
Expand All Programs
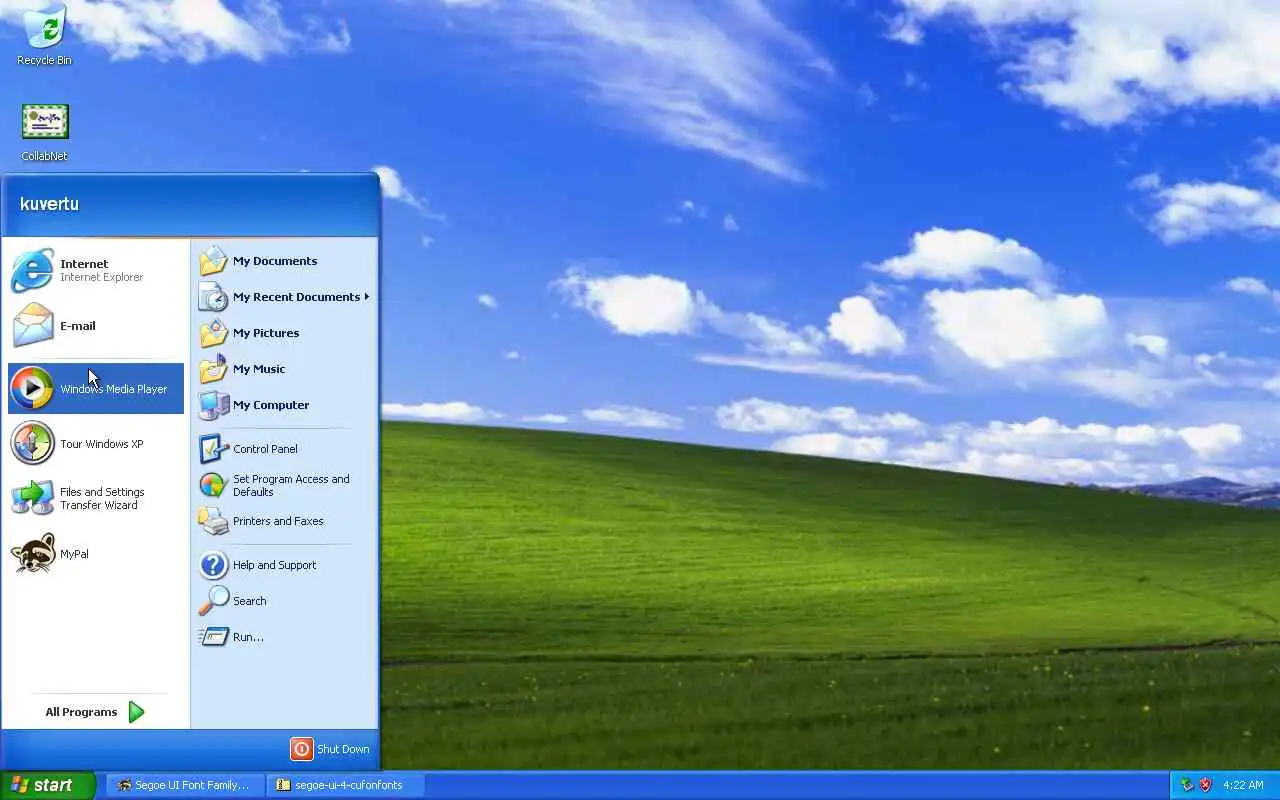(x=95, y=712)
